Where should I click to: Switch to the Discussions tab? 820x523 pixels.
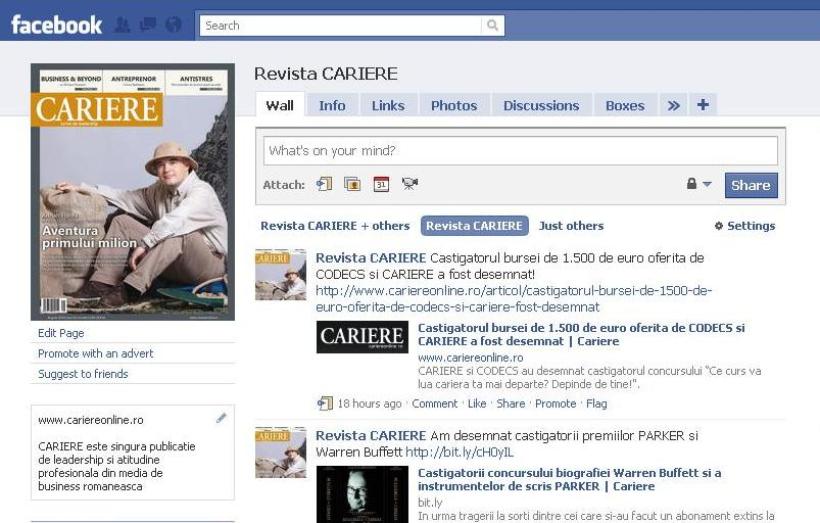(541, 106)
